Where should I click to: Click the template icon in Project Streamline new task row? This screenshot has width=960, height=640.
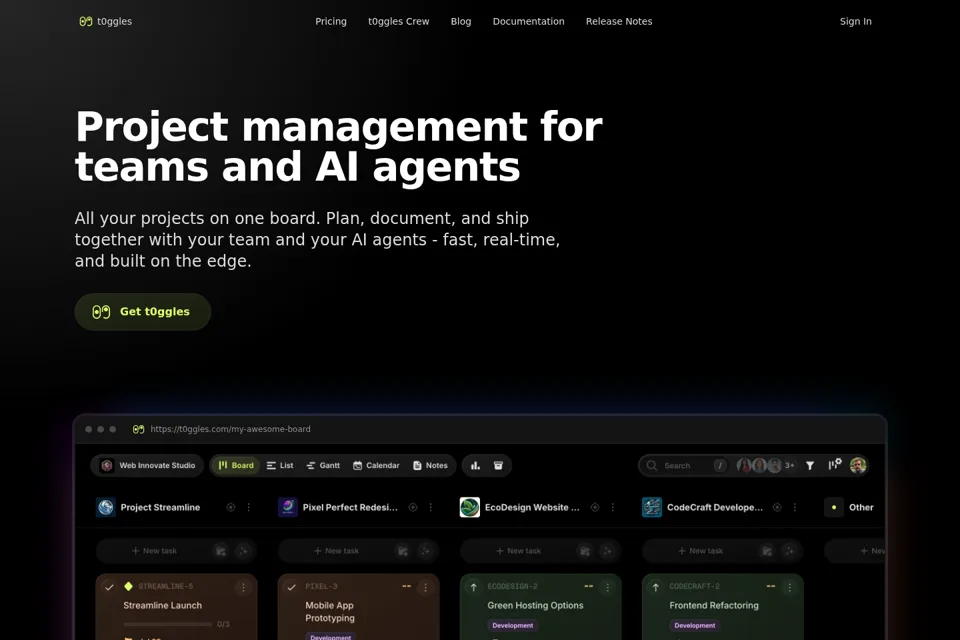coord(220,551)
